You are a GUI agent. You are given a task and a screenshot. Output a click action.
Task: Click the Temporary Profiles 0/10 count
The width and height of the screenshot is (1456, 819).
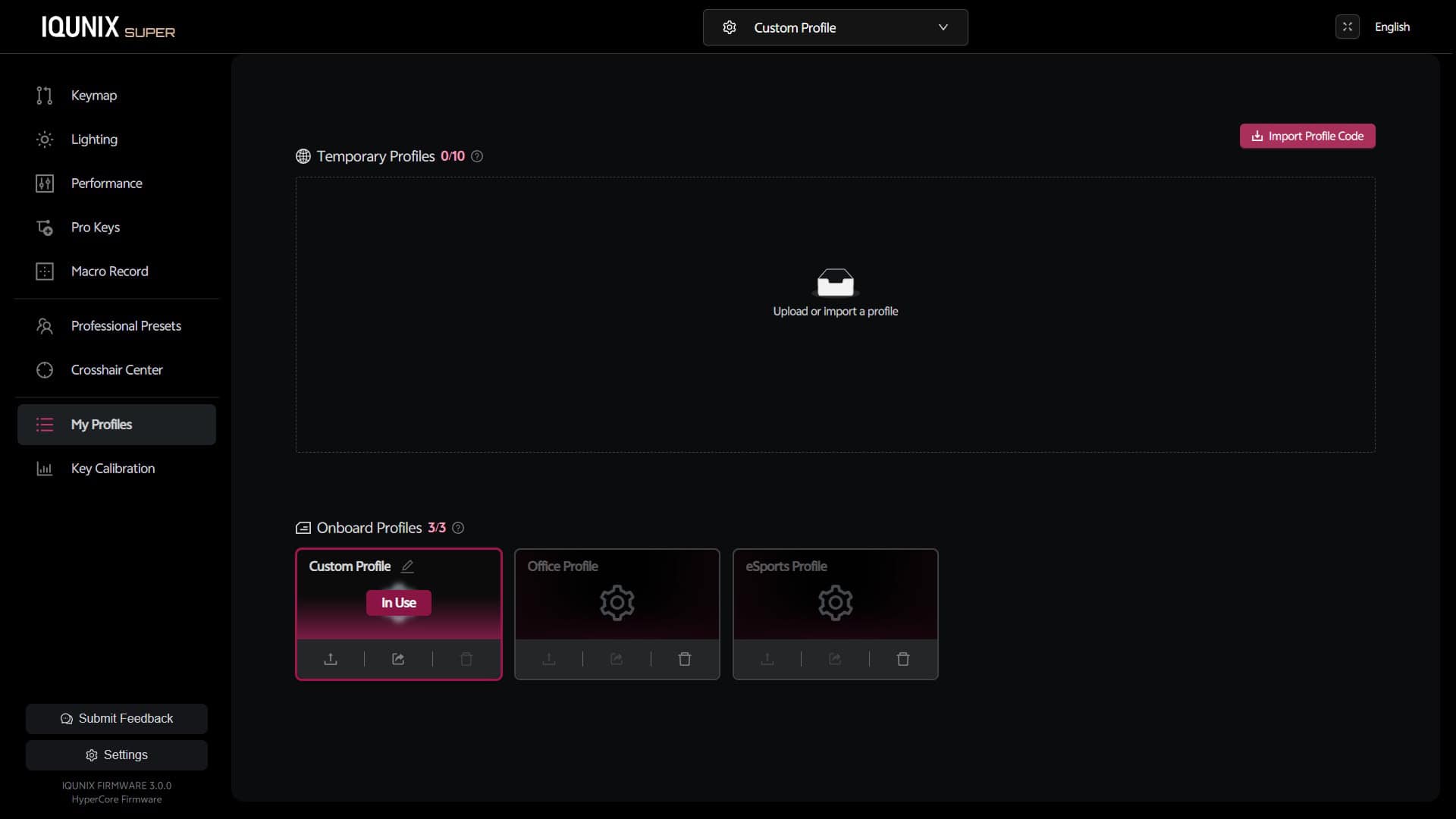453,156
